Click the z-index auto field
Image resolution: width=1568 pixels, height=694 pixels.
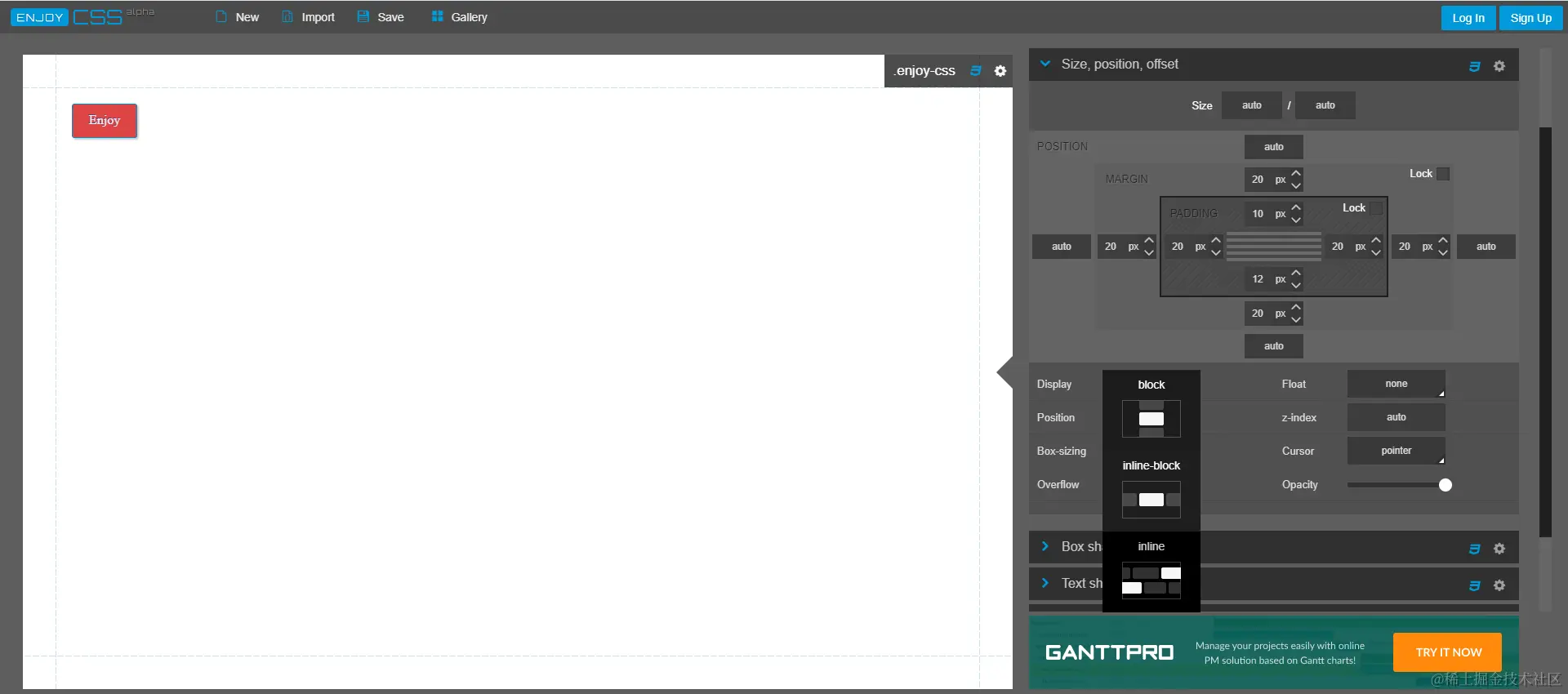pyautogui.click(x=1396, y=417)
